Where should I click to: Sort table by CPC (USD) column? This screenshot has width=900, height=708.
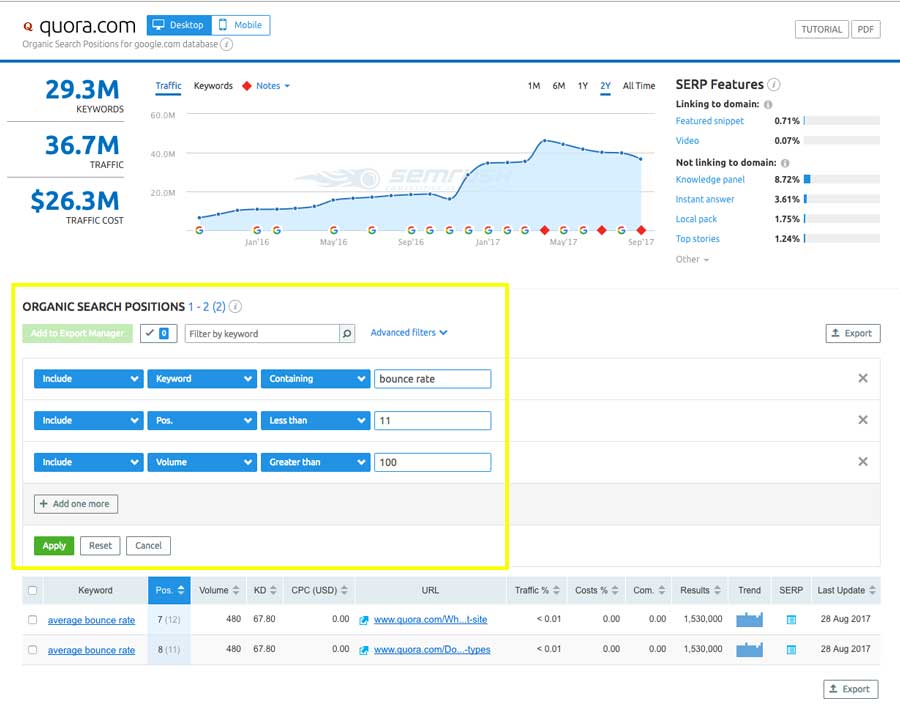click(319, 590)
